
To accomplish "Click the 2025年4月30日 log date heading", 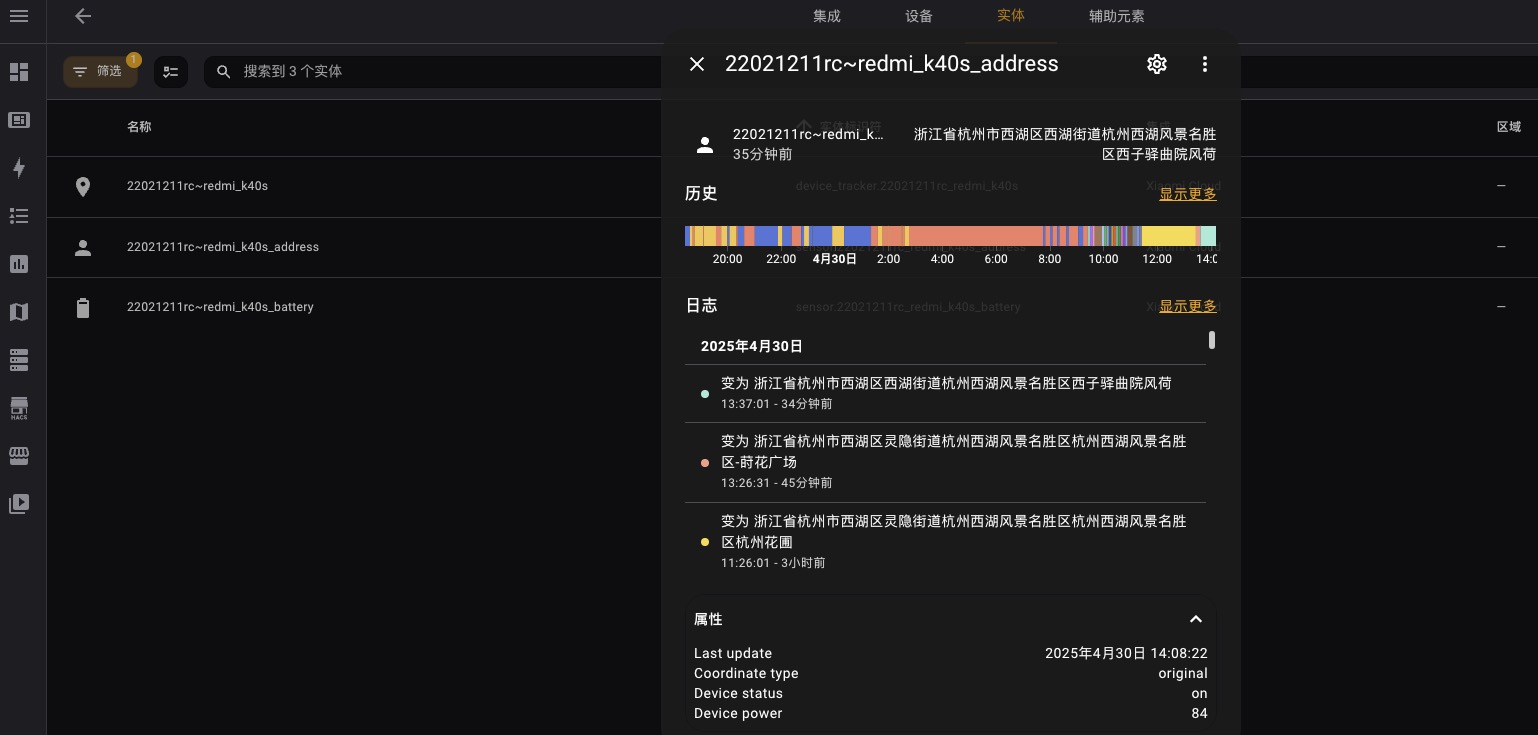I will pos(752,346).
